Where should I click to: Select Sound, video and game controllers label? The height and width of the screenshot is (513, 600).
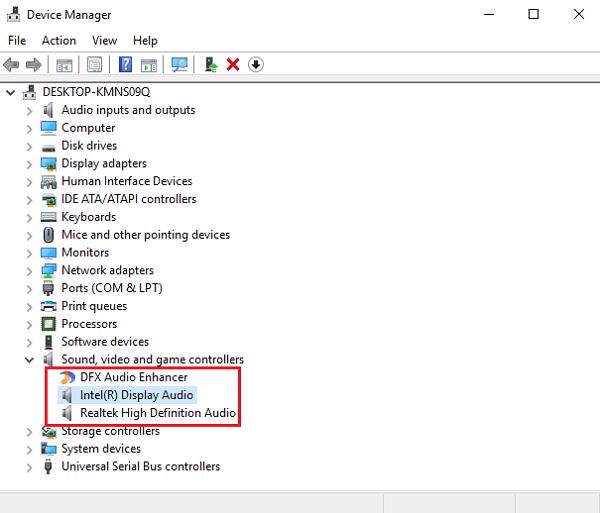tap(152, 360)
